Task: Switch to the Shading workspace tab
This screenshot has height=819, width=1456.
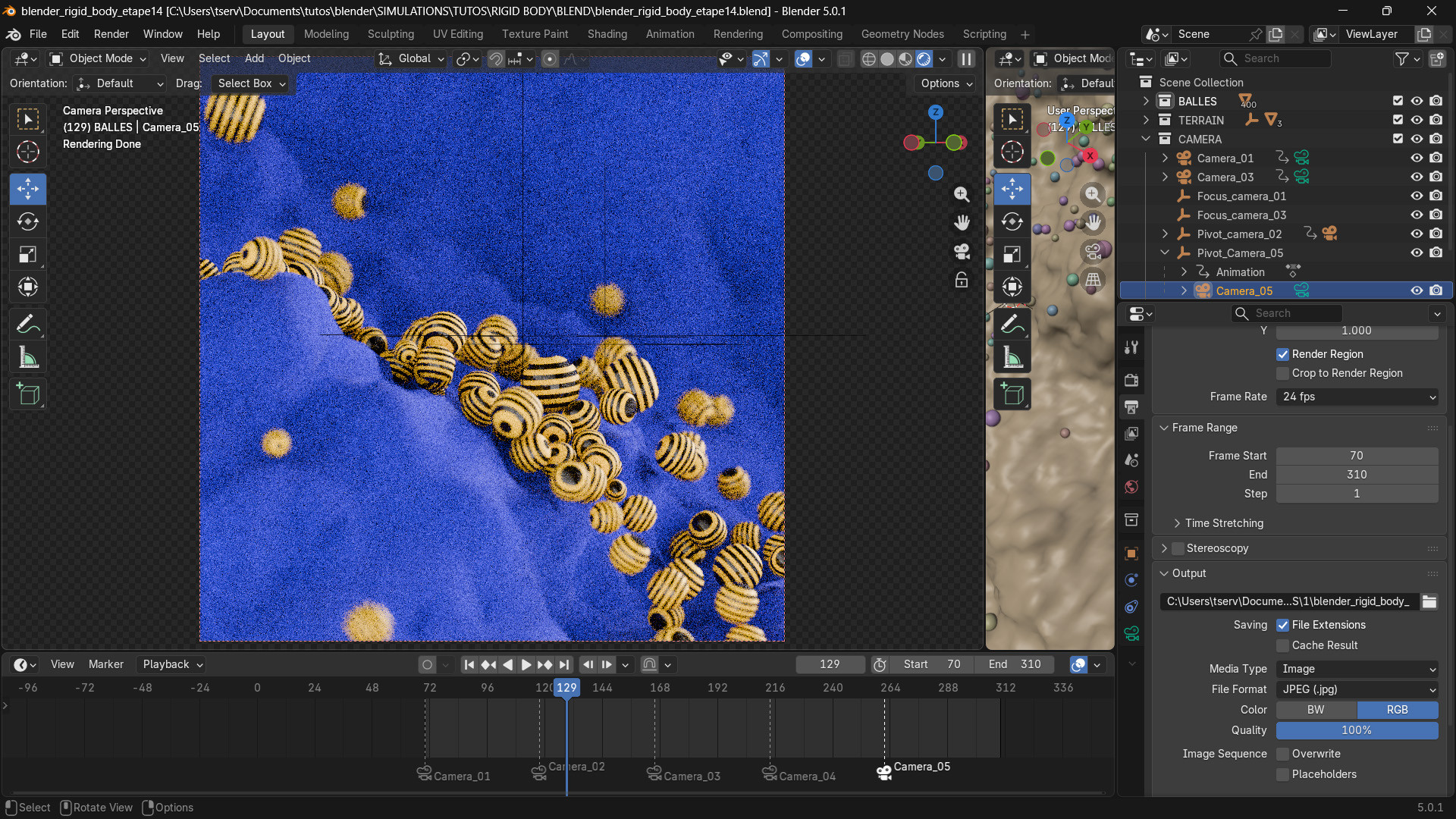Action: click(x=607, y=34)
